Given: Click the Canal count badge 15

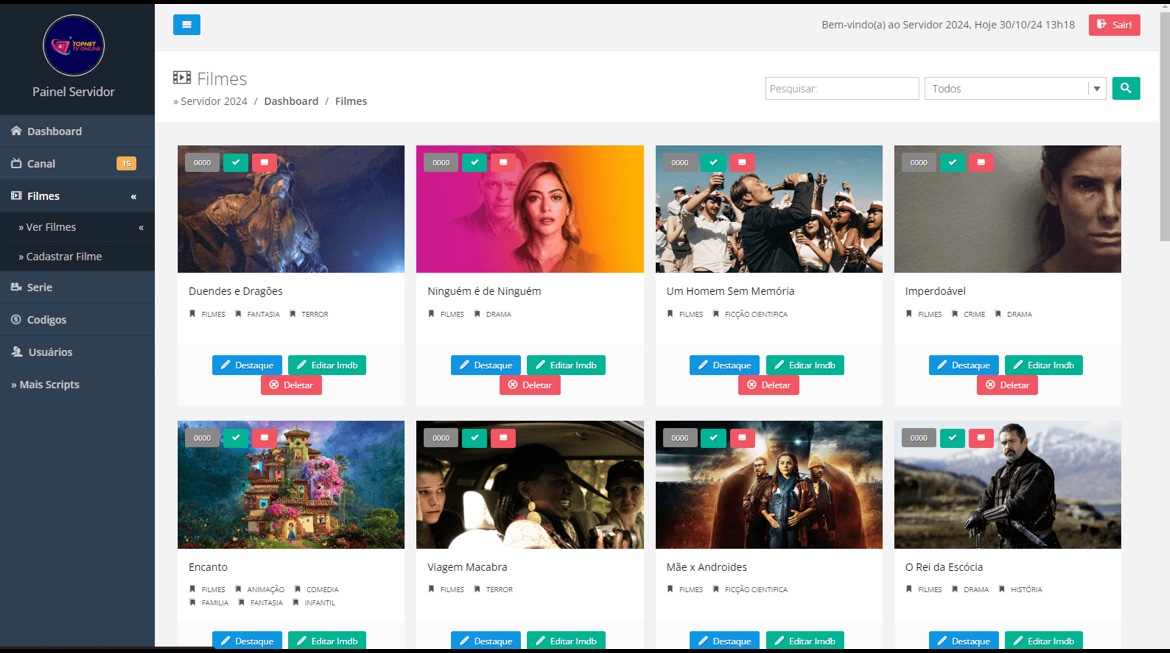Looking at the screenshot, I should tap(126, 163).
